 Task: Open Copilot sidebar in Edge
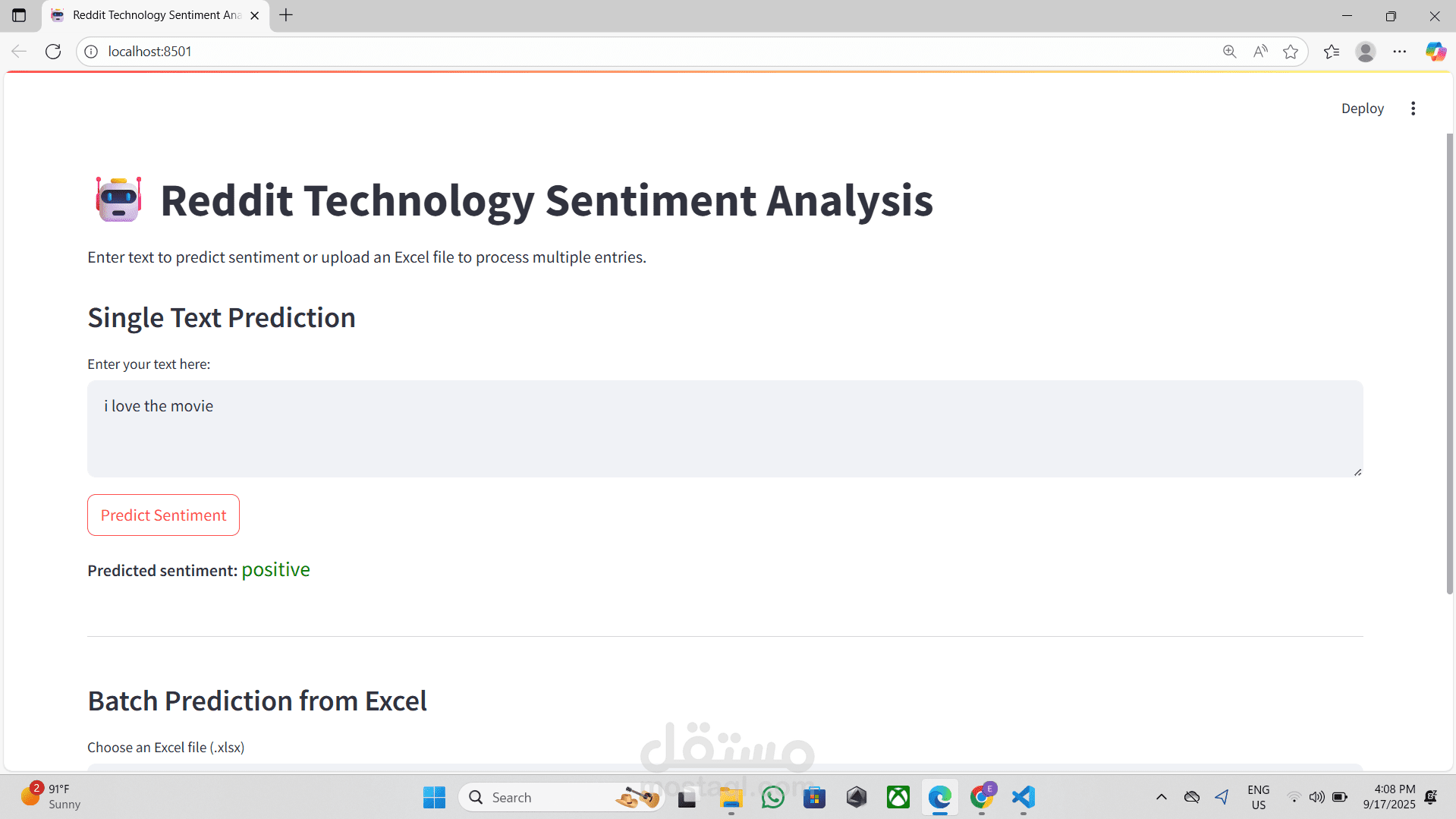pyautogui.click(x=1435, y=51)
